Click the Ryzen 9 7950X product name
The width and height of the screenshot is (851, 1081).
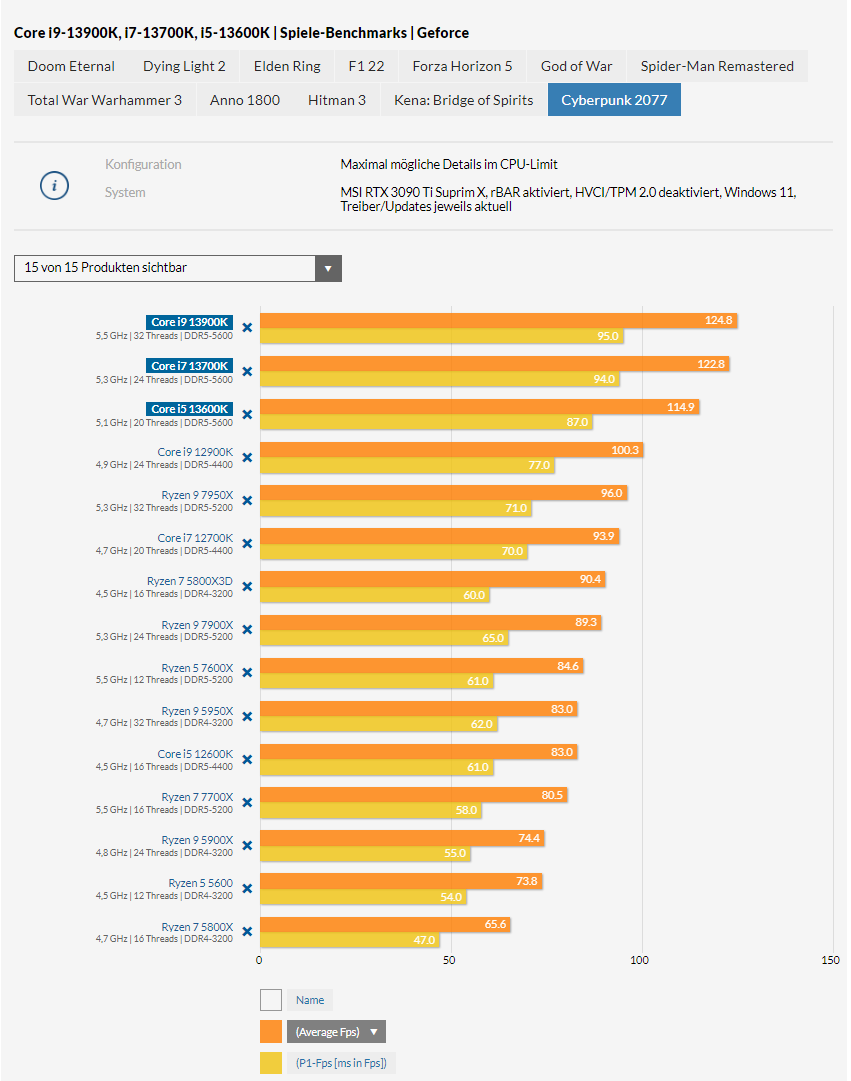pos(197,495)
